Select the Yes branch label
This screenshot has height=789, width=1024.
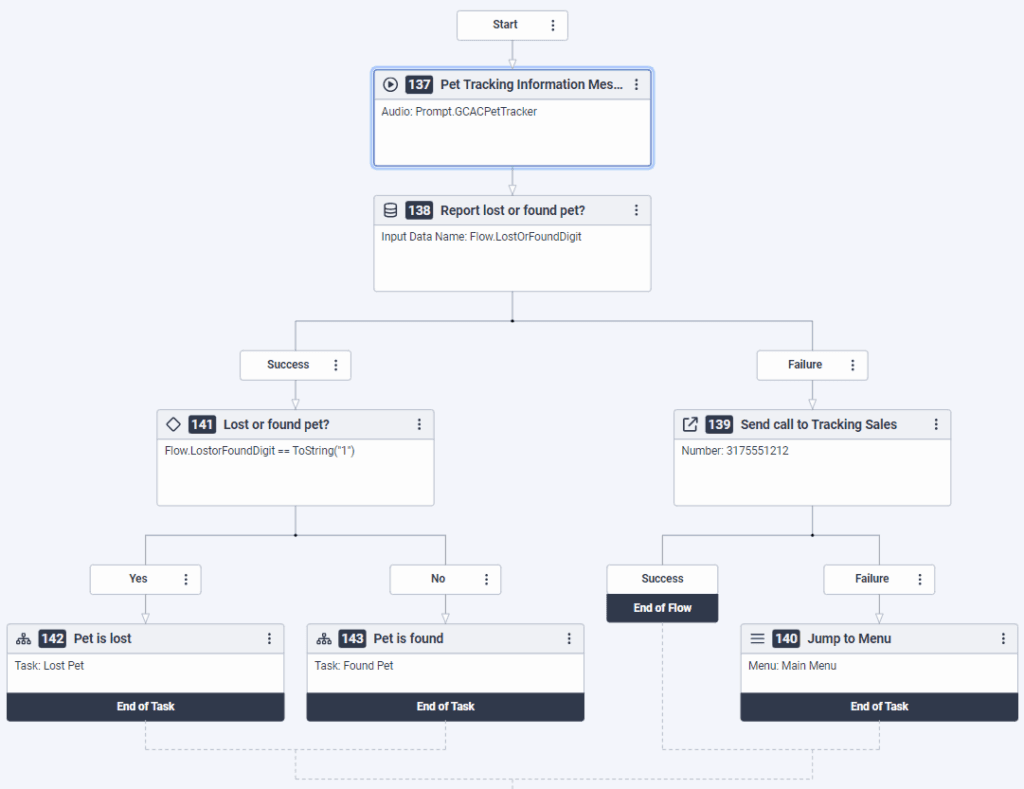[138, 579]
